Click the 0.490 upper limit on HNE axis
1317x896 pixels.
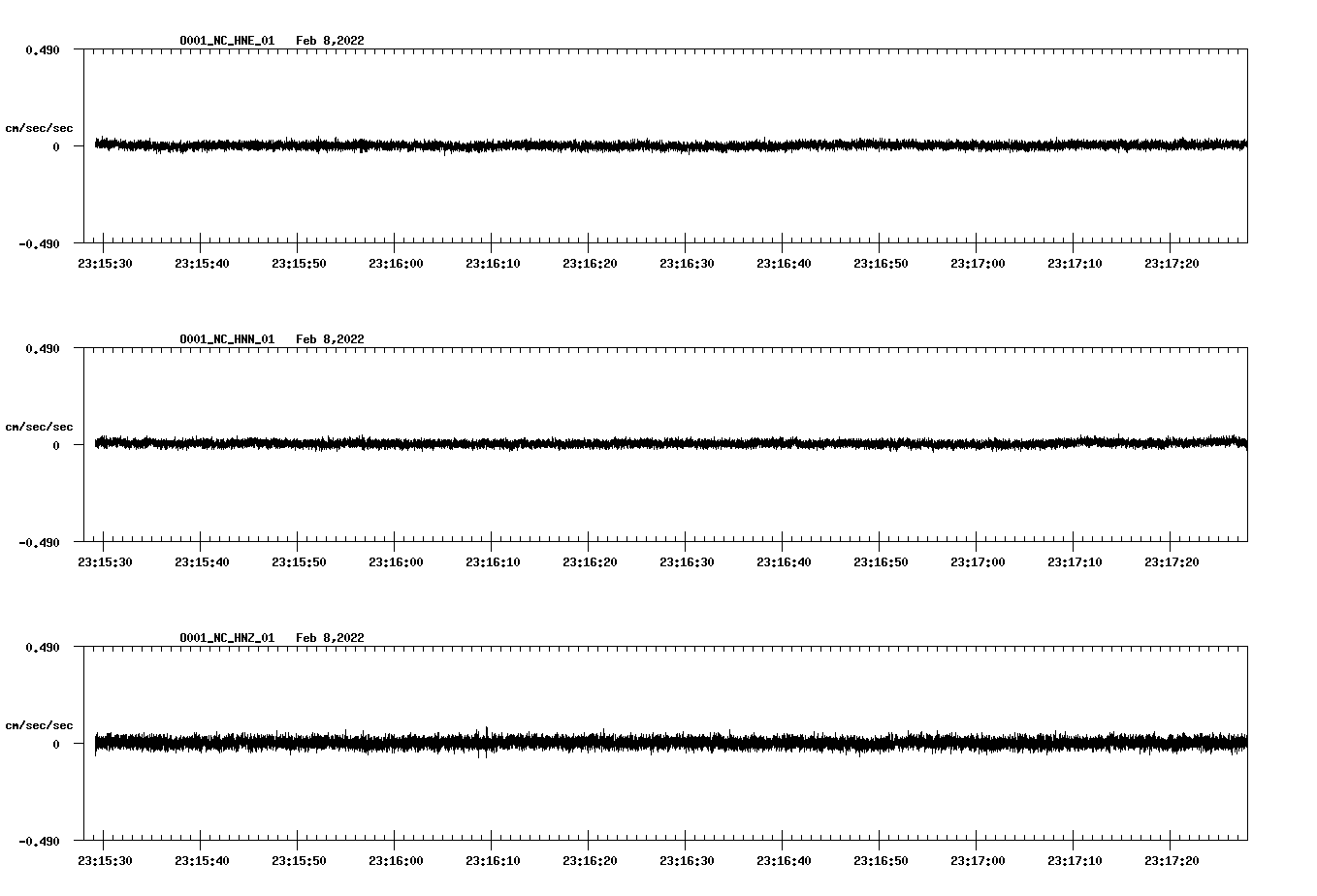tap(42, 49)
